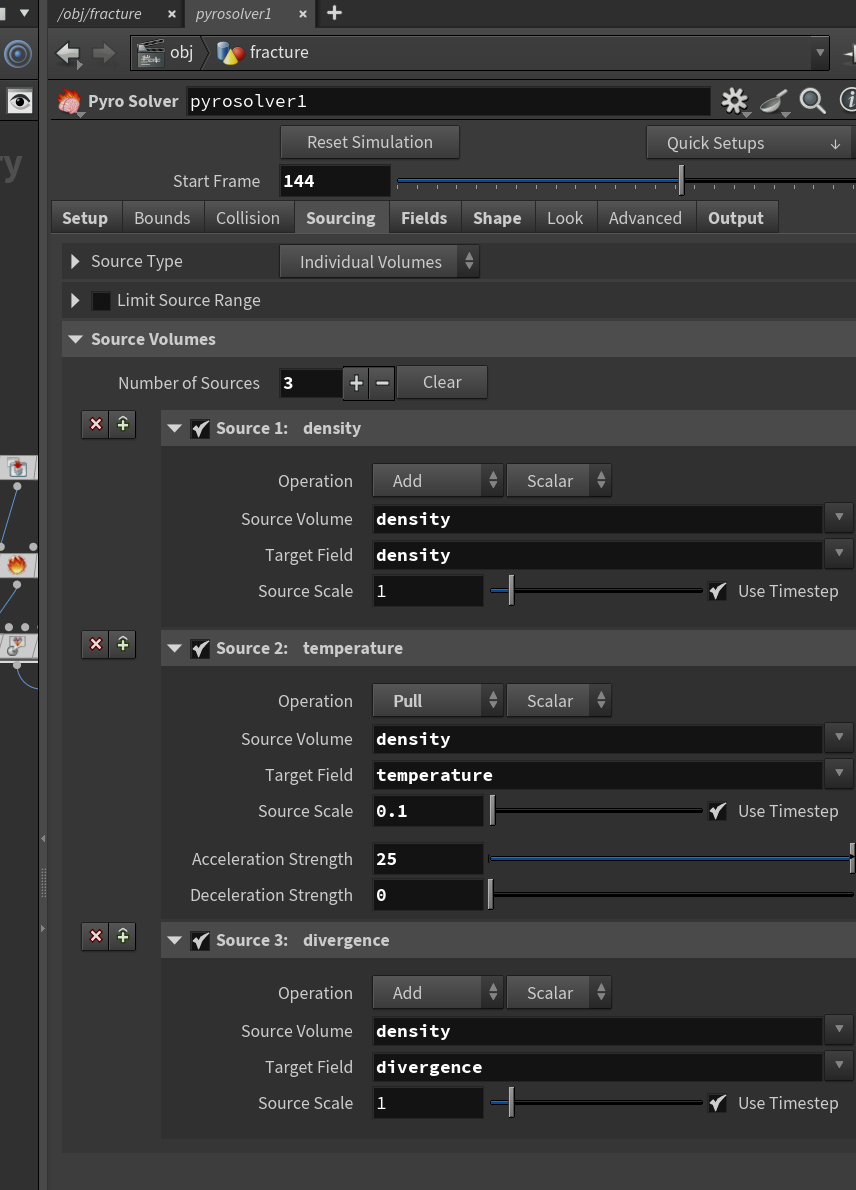Click the magnifier search parameters icon
Image resolution: width=856 pixels, height=1190 pixels.
(x=812, y=101)
